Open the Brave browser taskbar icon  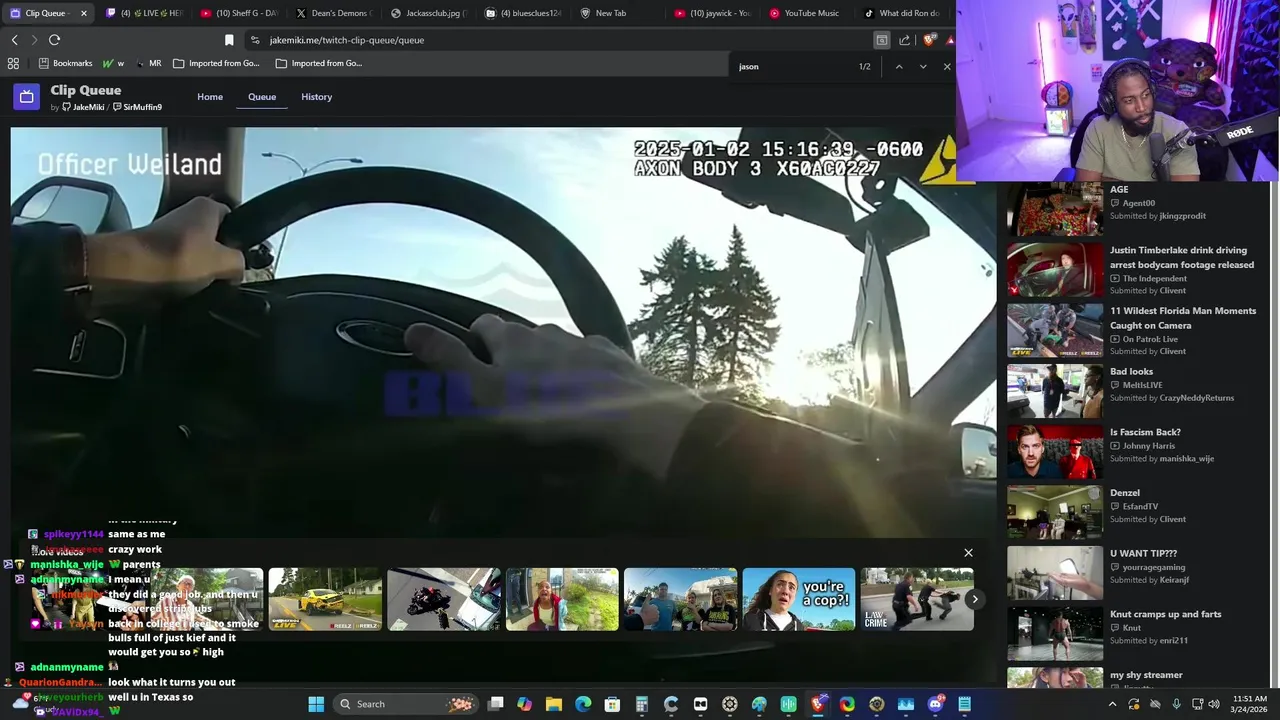(x=818, y=704)
